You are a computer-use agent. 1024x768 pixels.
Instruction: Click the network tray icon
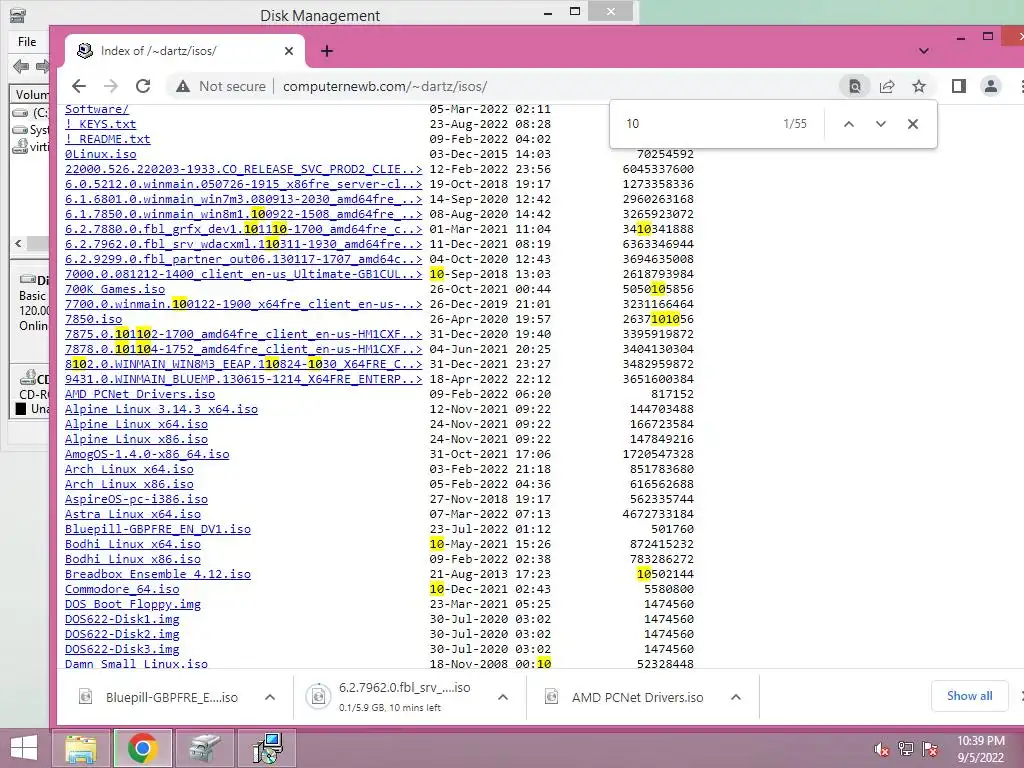pos(906,749)
